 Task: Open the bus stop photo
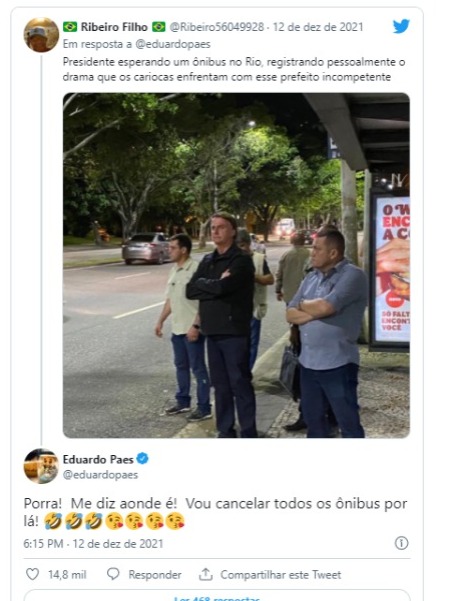coord(236,265)
